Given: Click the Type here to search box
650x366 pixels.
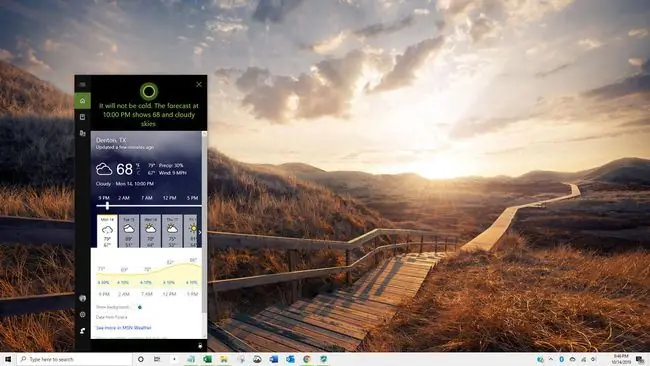Looking at the screenshot, I should [75, 359].
